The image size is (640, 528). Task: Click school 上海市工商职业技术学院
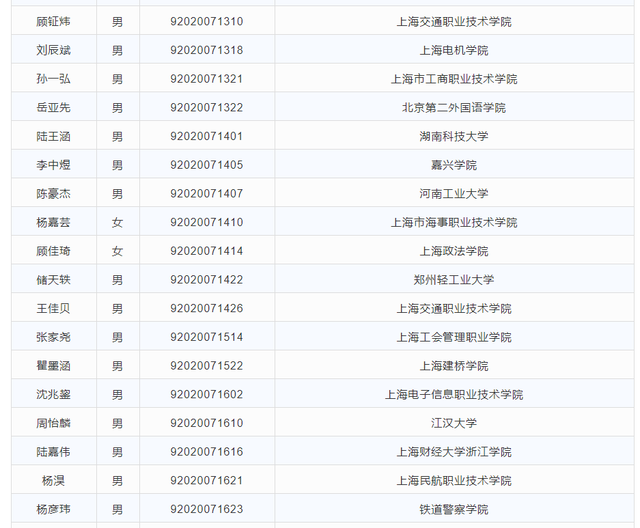454,79
